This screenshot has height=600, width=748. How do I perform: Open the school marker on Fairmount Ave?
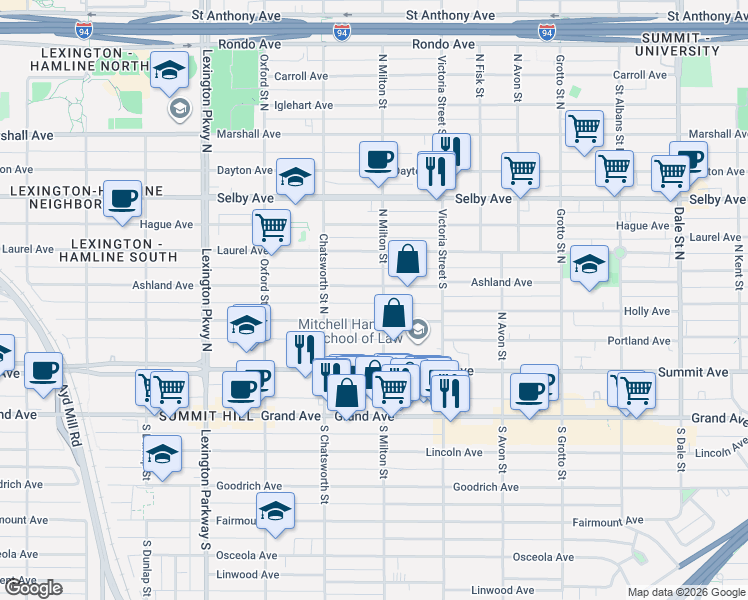click(x=275, y=514)
